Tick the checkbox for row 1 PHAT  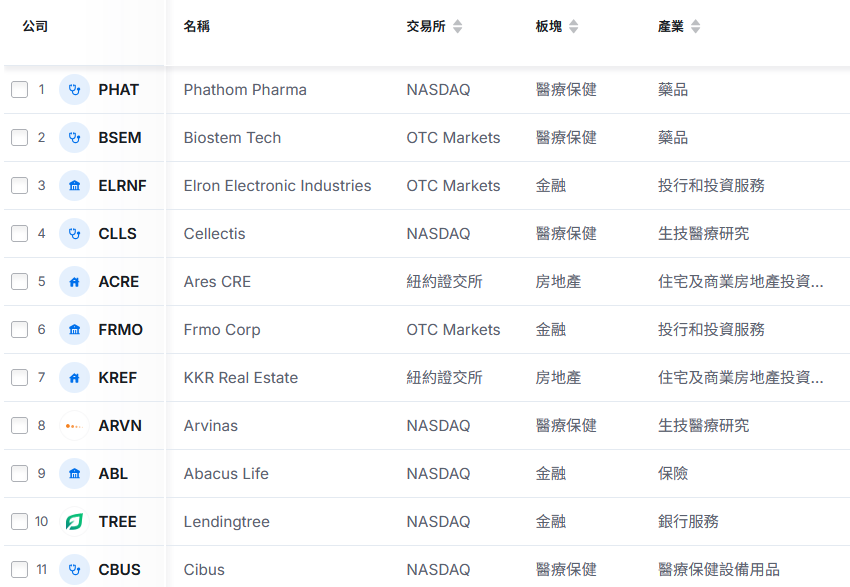click(x=20, y=89)
